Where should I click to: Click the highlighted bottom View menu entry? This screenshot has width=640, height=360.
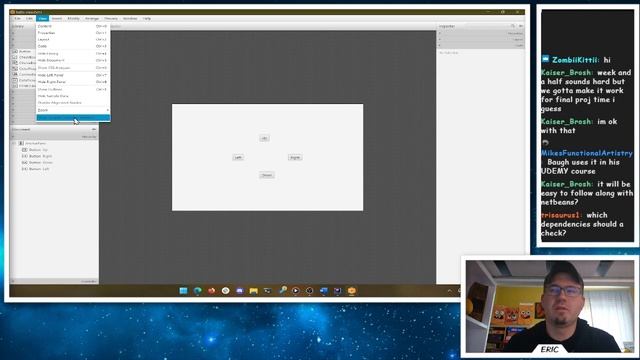pyautogui.click(x=73, y=118)
